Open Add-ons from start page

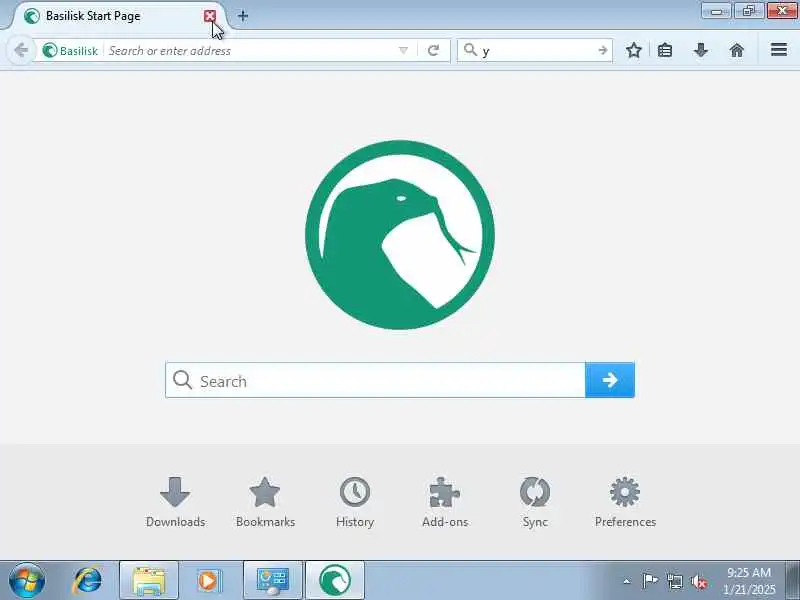[445, 503]
